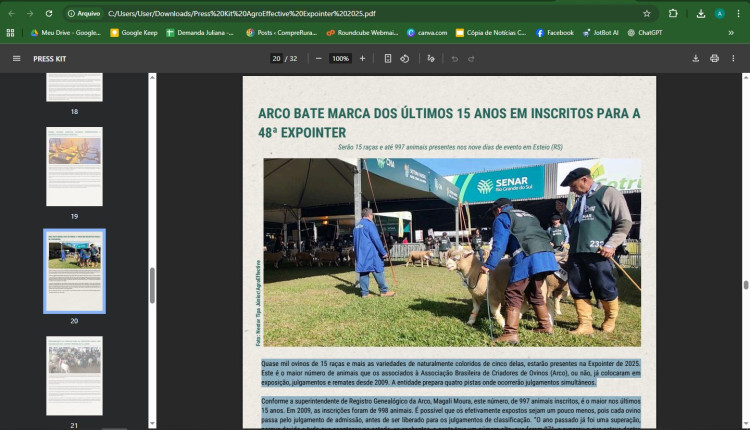The height and width of the screenshot is (430, 750).
Task: Bookmark this page with the star icon
Action: [x=647, y=13]
